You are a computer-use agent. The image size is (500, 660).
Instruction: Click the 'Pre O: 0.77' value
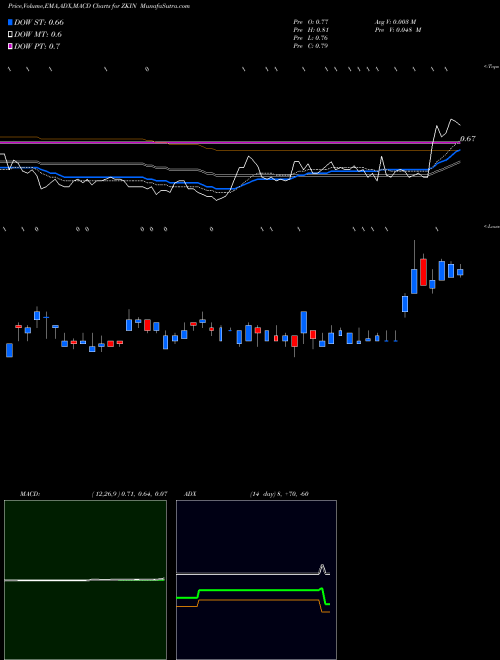click(311, 21)
